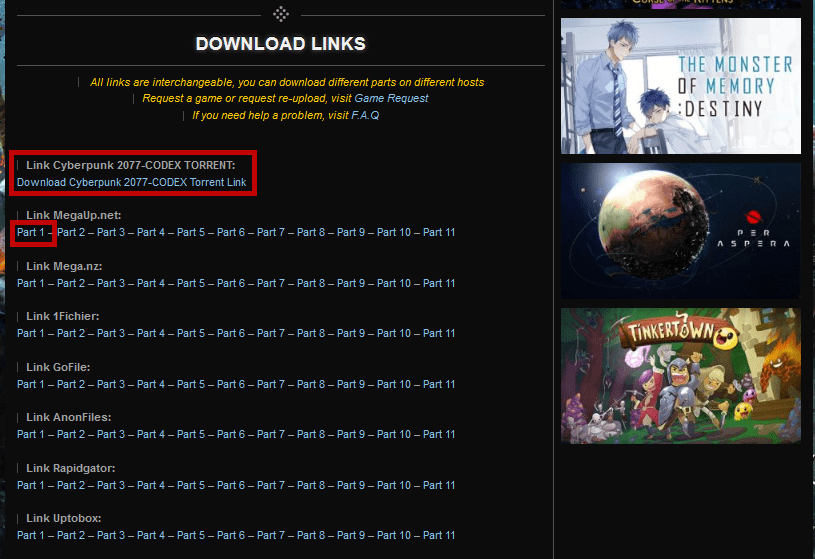Image resolution: width=815 pixels, height=559 pixels.
Task: Open 1Fichier Part 4 link
Action: (x=151, y=333)
